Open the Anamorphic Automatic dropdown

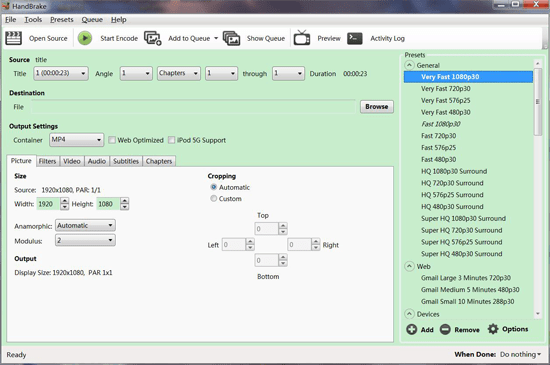click(x=85, y=225)
